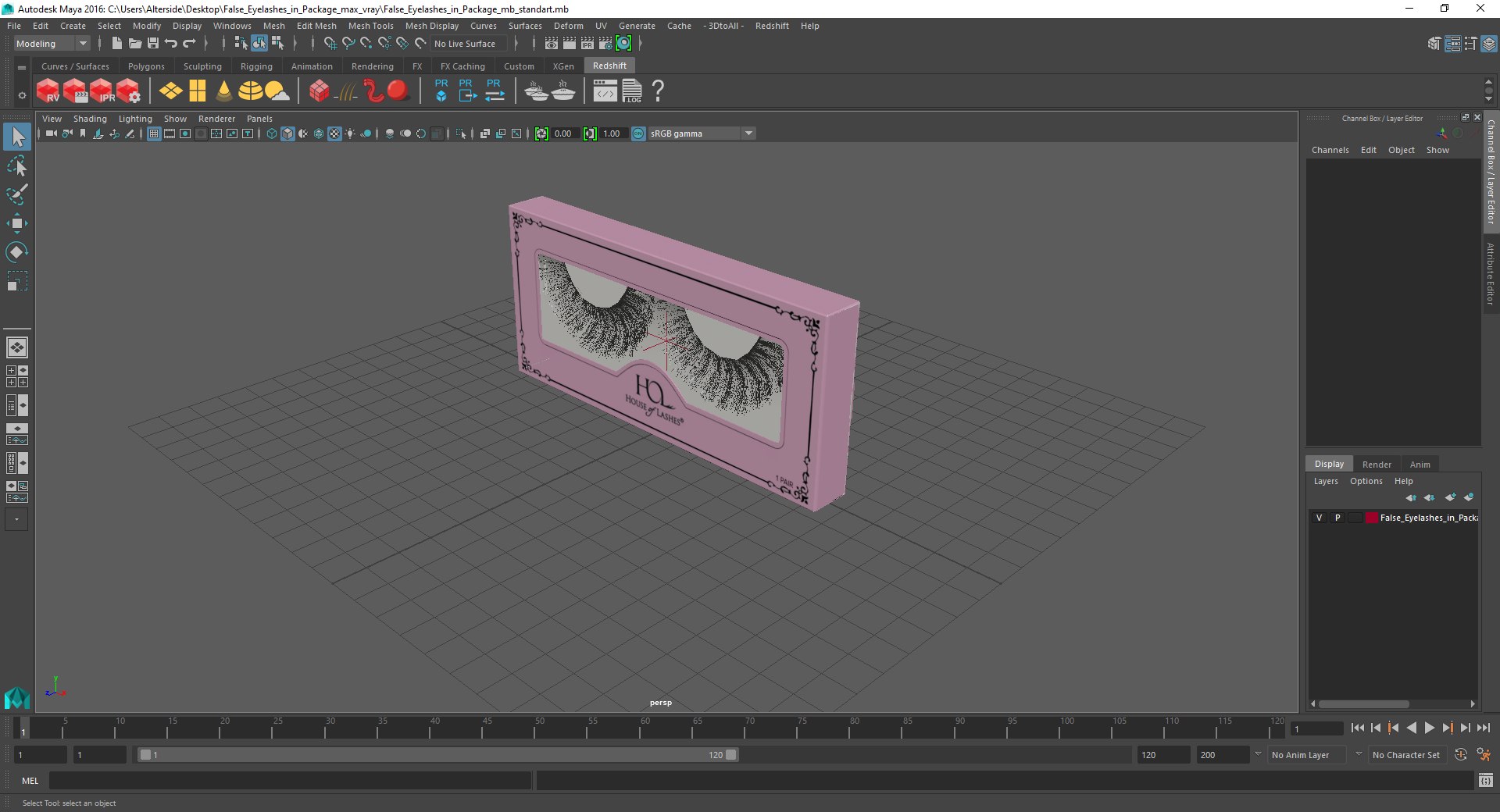Click the red sphere Redshift shelf icon
Screen dimensions: 1500x812
(398, 91)
